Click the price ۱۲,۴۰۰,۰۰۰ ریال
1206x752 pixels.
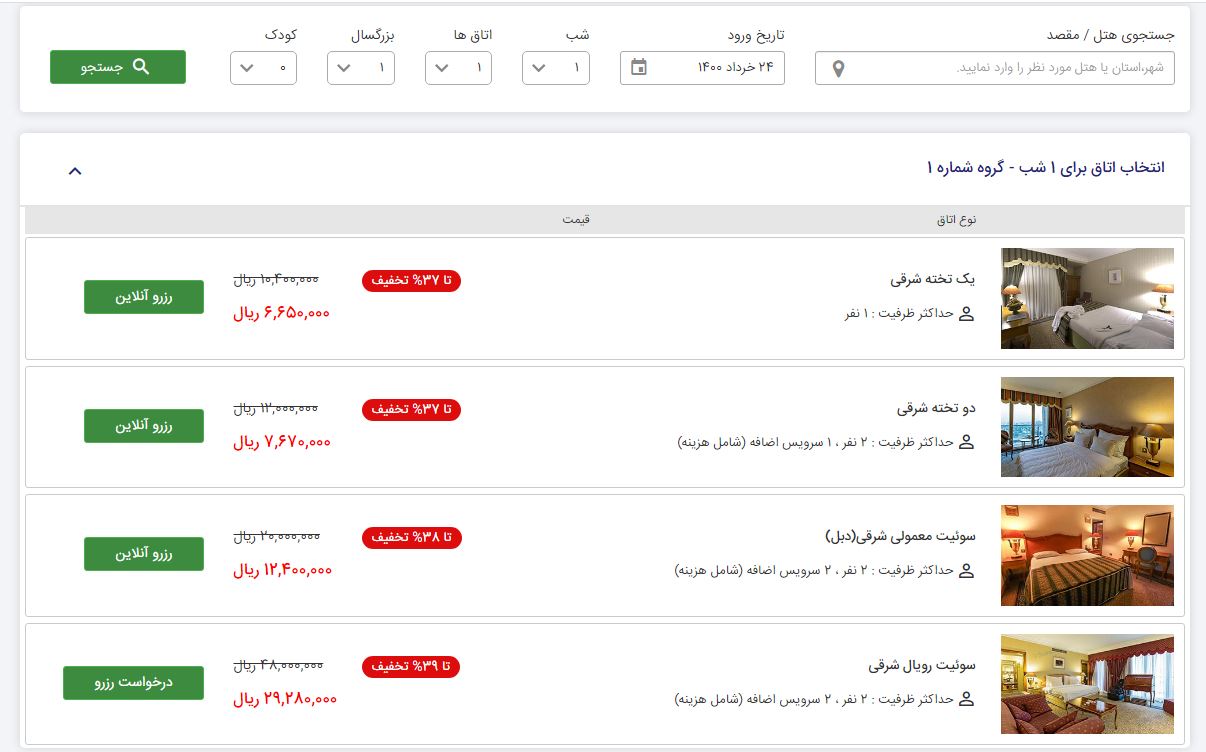point(282,570)
